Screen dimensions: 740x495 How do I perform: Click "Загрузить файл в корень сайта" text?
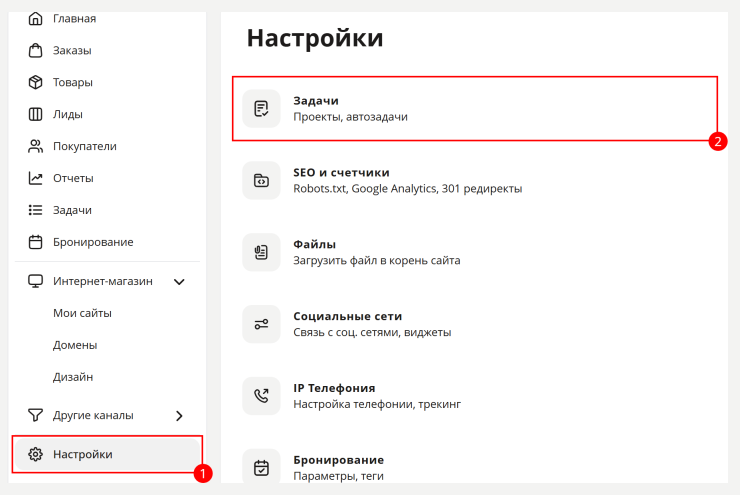pyautogui.click(x=377, y=260)
